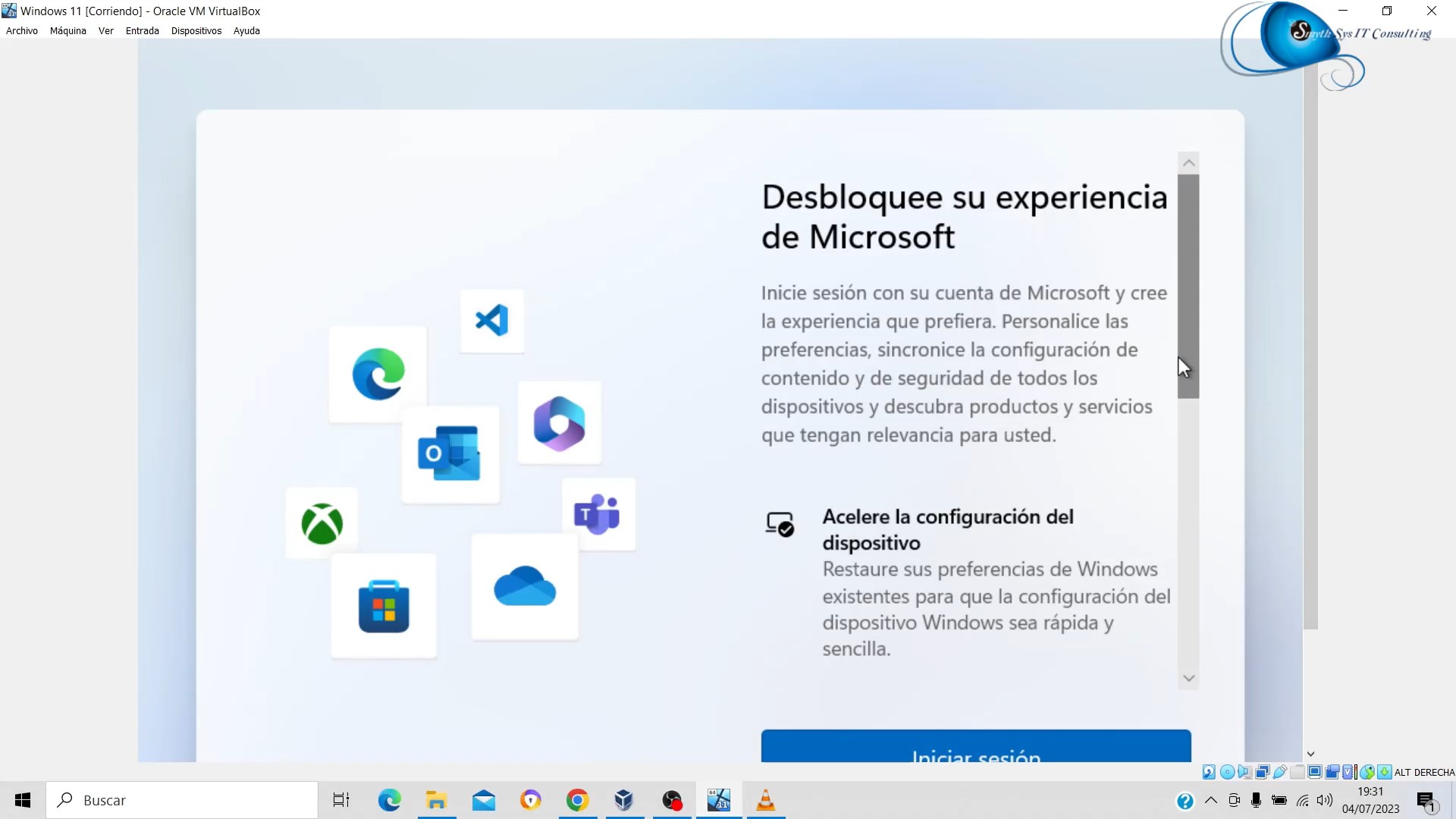Screen dimensions: 1456x819
Task: Open the Máquina menu
Action: click(x=67, y=31)
